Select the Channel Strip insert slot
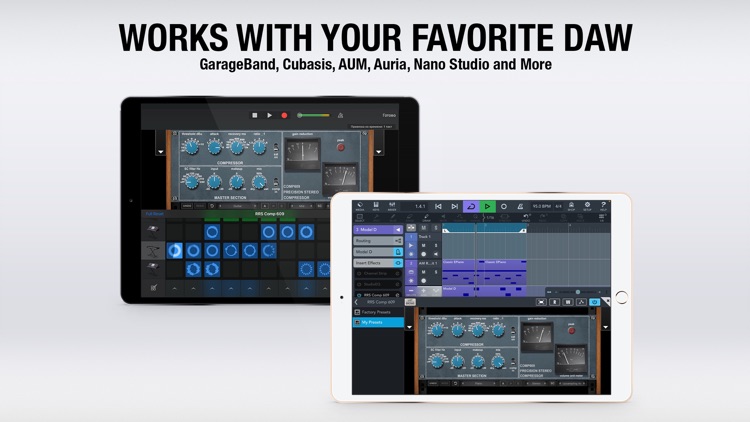Screen dimensions: 750x422 click(378, 273)
